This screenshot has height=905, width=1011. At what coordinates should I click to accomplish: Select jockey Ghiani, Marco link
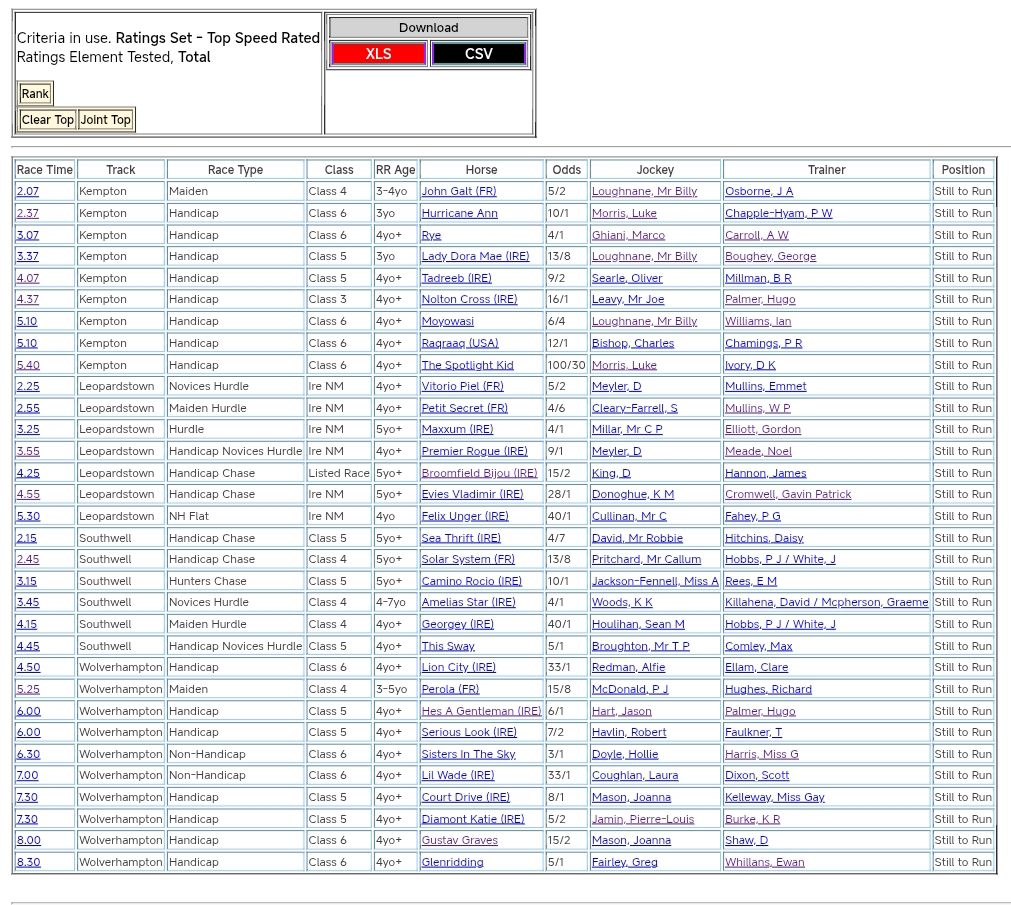coord(628,235)
